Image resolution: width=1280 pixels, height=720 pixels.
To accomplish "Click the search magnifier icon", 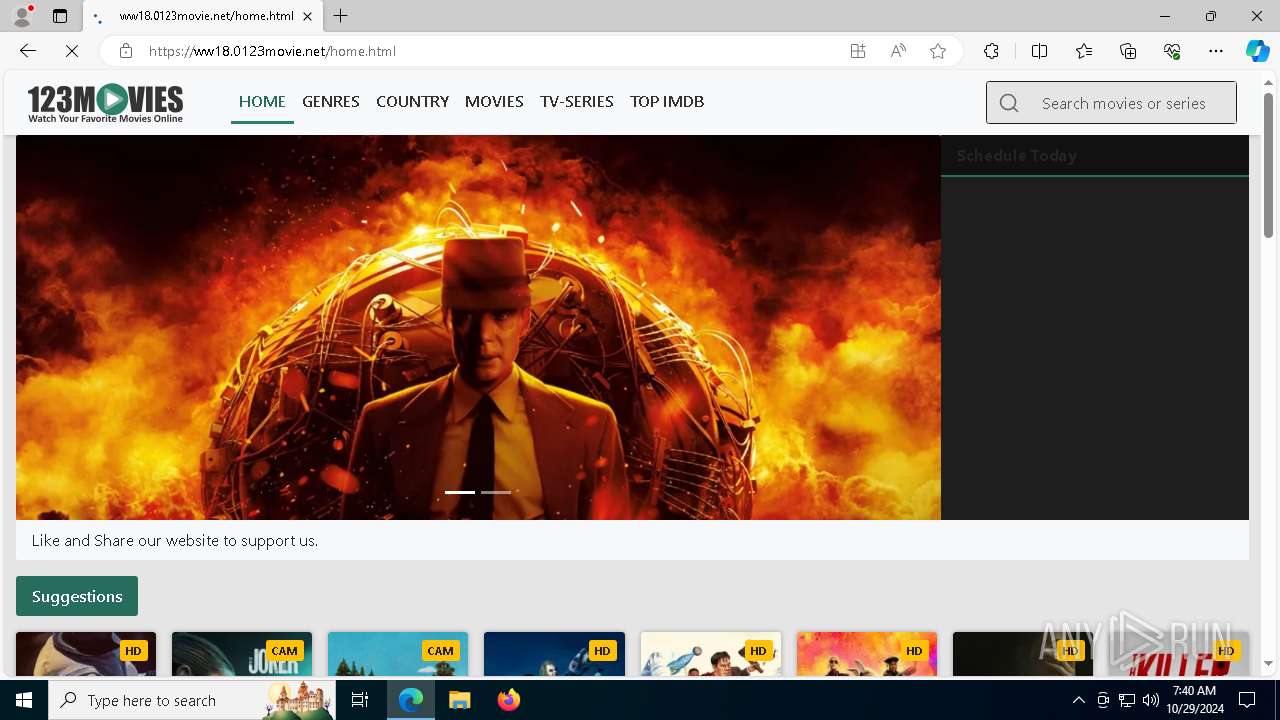I will [1009, 103].
